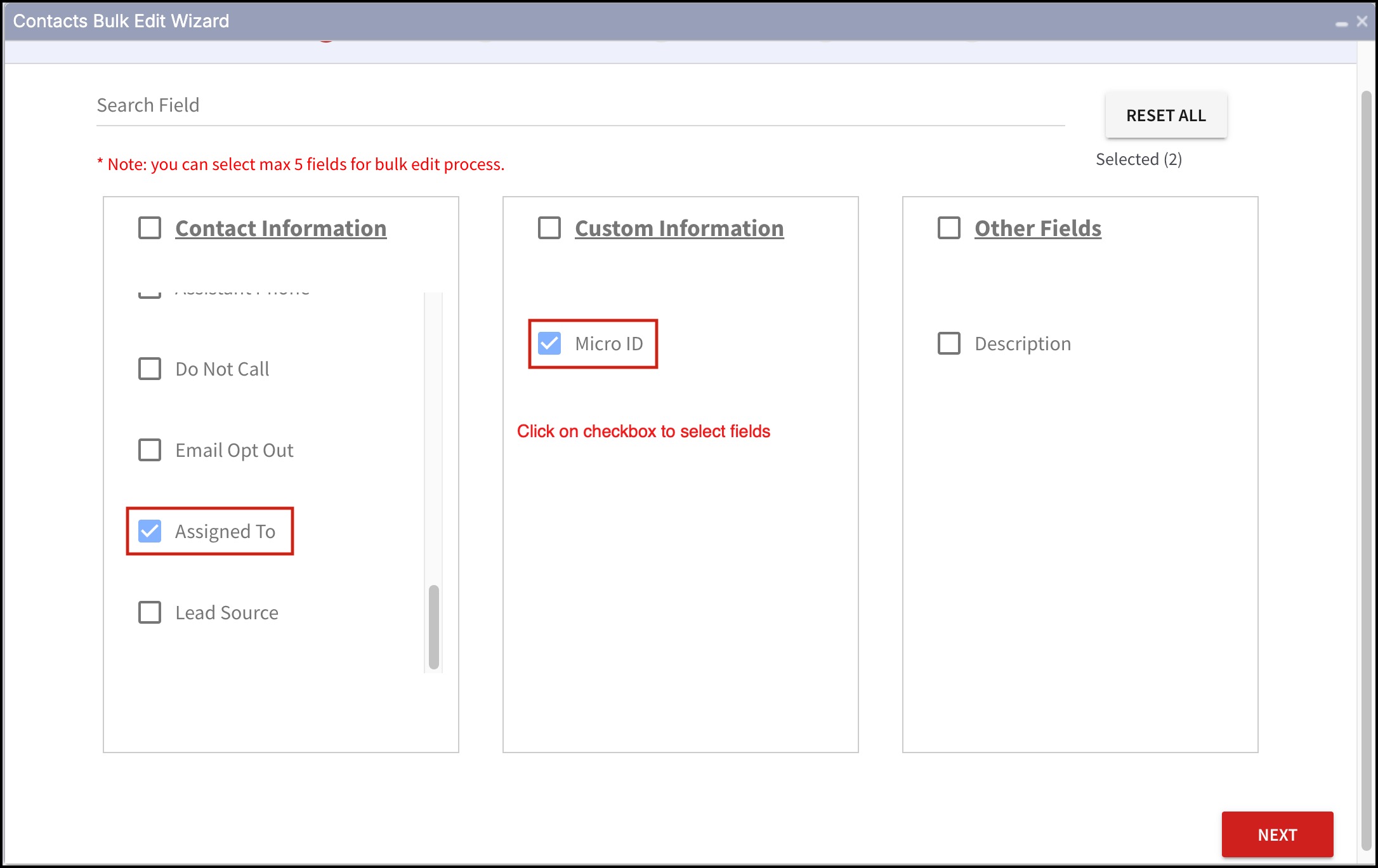This screenshot has width=1378, height=868.
Task: Uncheck the Assigned To checkbox
Action: click(150, 531)
